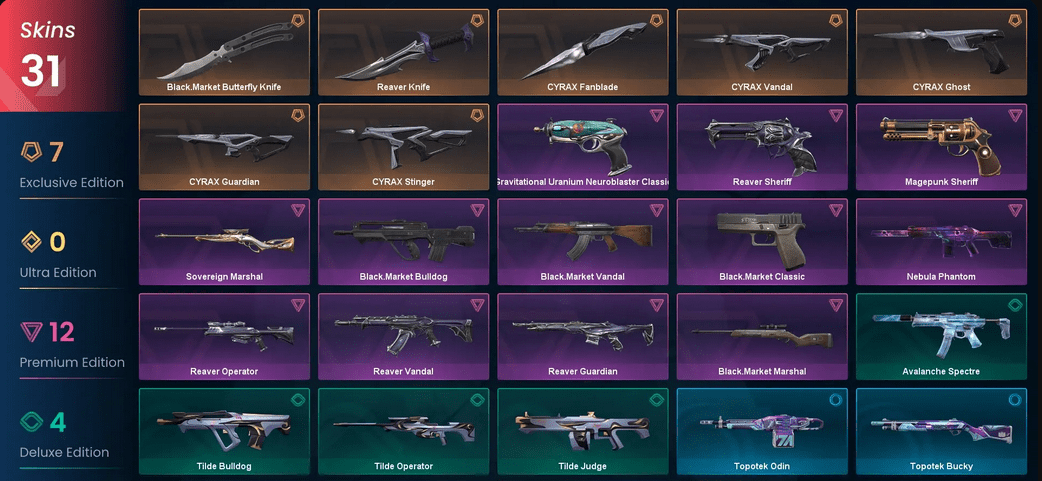Image resolution: width=1042 pixels, height=481 pixels.
Task: Click the Ultra Edition diamond icon in sidebar
Action: [31, 242]
